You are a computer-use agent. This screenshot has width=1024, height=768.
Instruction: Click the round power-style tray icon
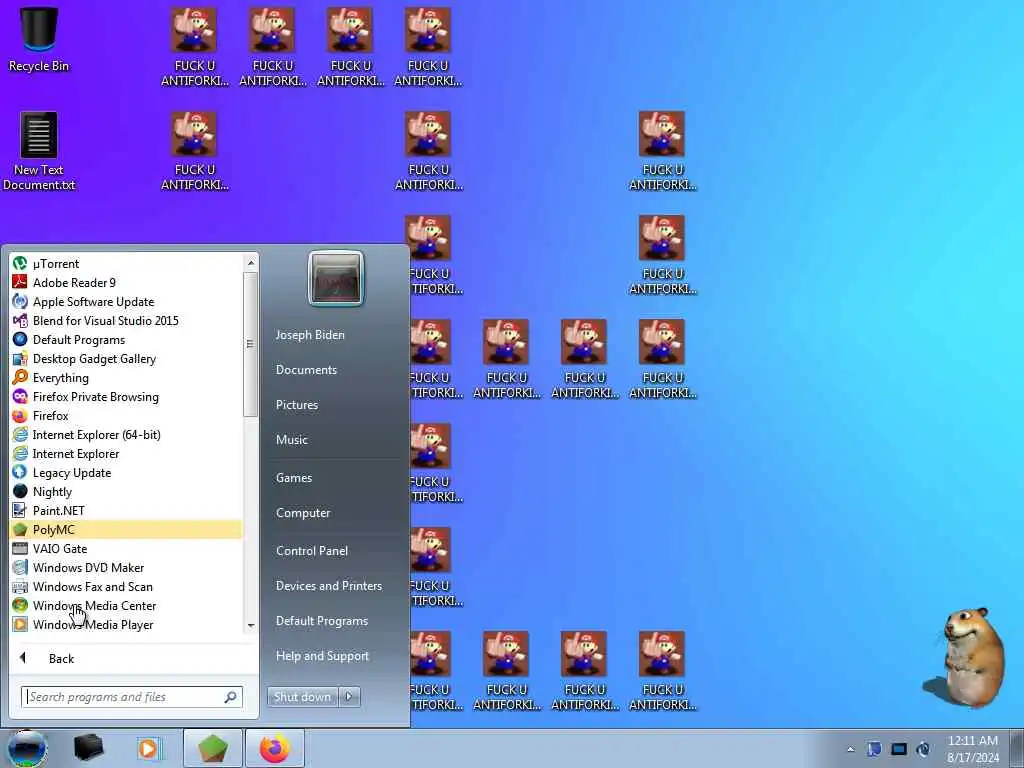coord(923,749)
